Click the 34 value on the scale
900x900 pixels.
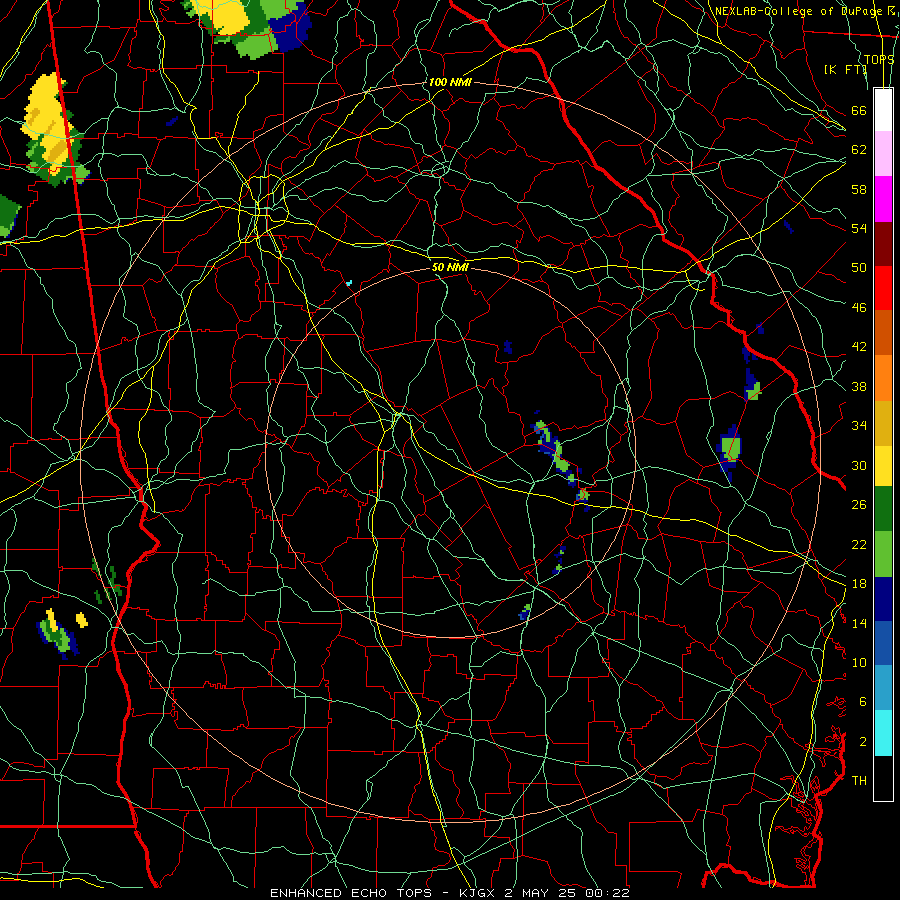tap(859, 426)
